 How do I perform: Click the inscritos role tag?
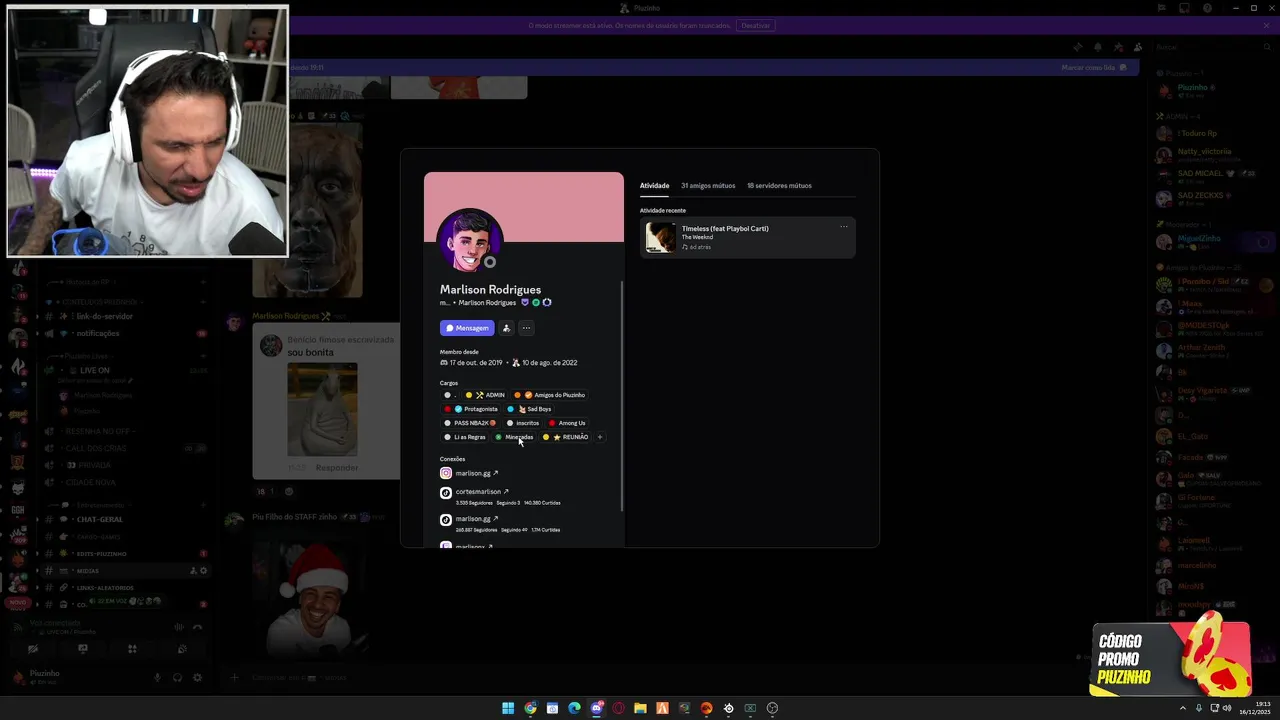(523, 423)
